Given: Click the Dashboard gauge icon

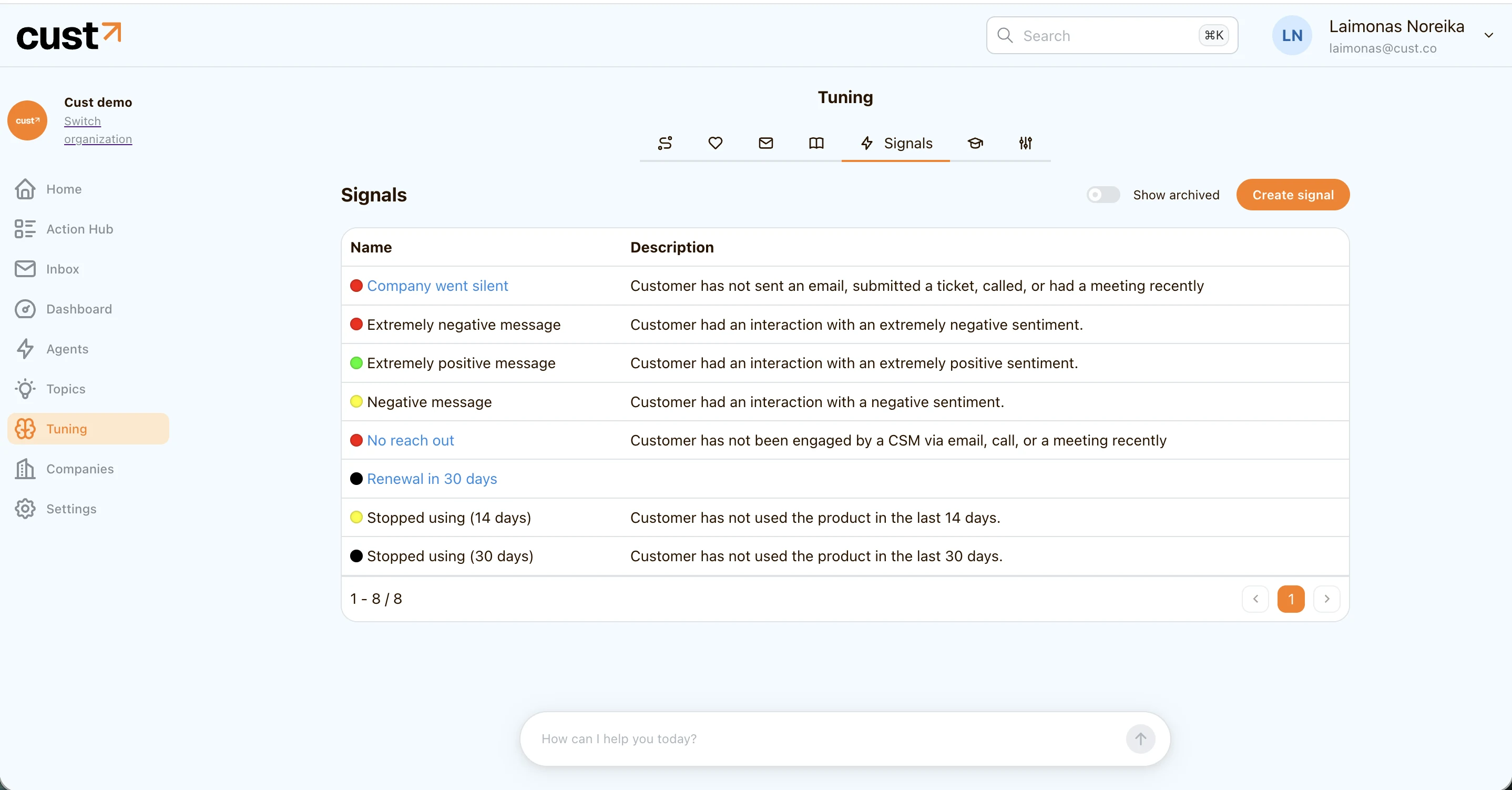Looking at the screenshot, I should click(x=25, y=309).
